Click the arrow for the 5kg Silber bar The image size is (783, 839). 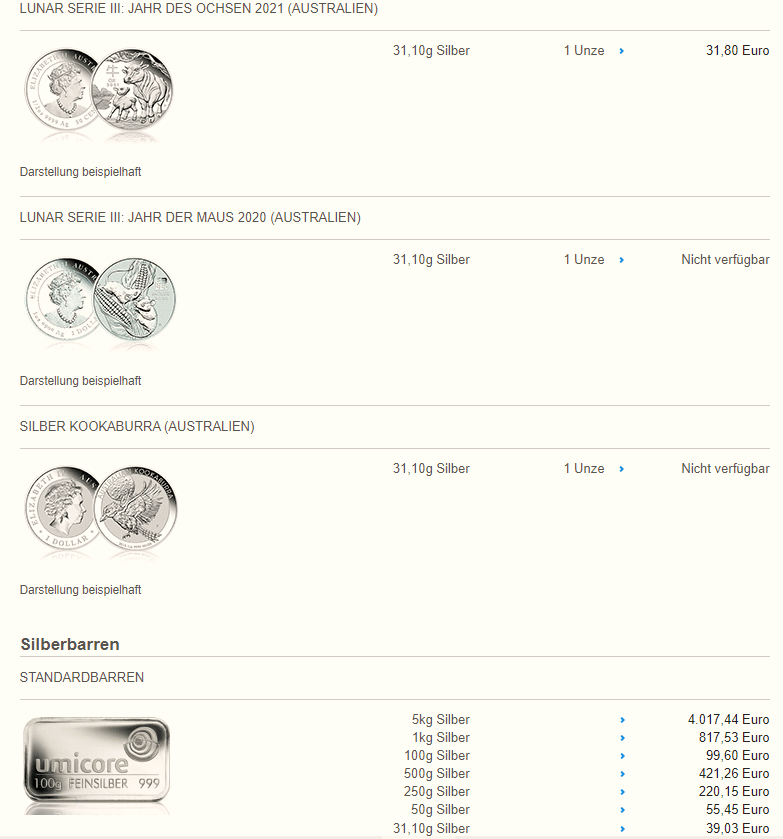(x=622, y=720)
